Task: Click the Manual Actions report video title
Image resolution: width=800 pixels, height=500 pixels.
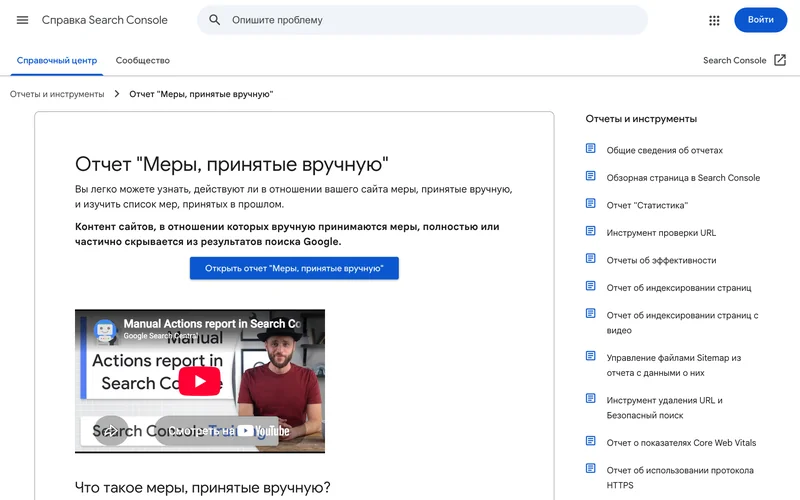Action: [x=212, y=323]
